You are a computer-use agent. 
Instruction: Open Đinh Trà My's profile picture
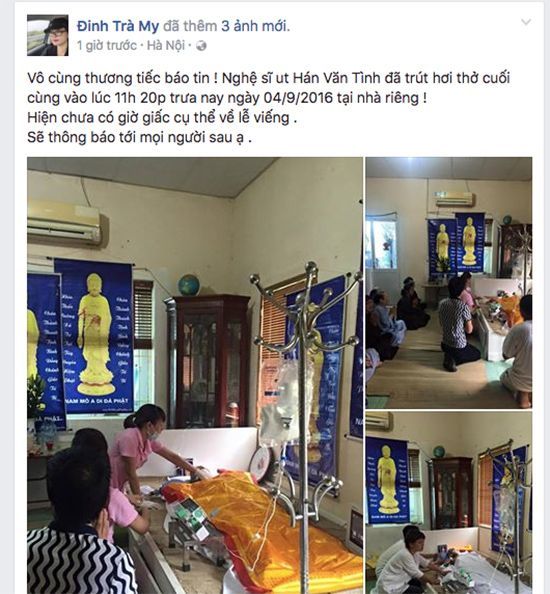(x=48, y=35)
